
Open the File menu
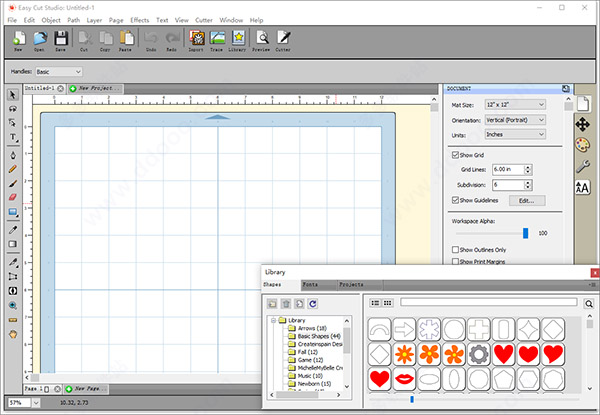click(x=12, y=20)
